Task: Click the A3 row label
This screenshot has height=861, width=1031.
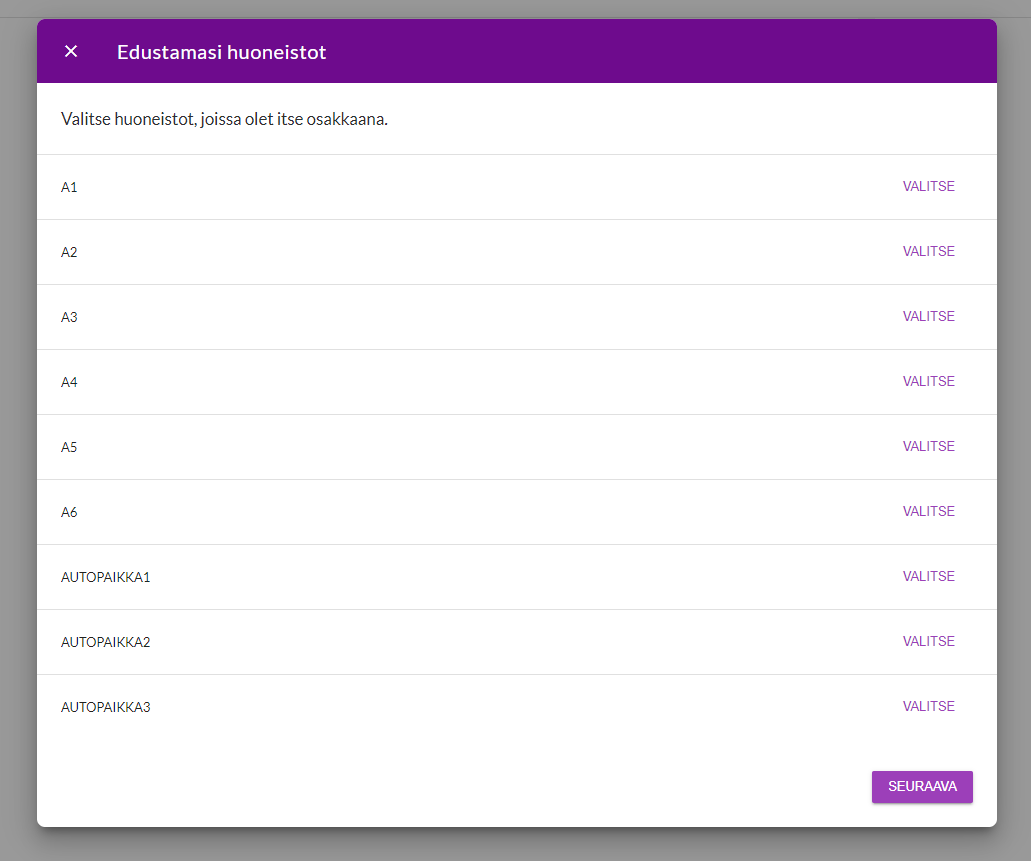Action: [x=69, y=318]
